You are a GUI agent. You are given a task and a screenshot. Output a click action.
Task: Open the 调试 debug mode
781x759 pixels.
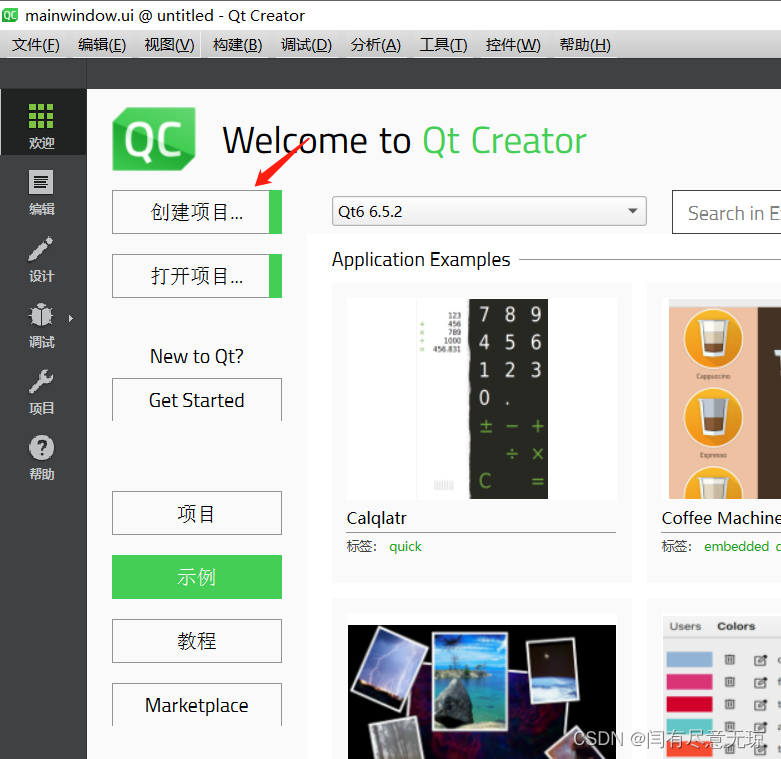[x=41, y=325]
